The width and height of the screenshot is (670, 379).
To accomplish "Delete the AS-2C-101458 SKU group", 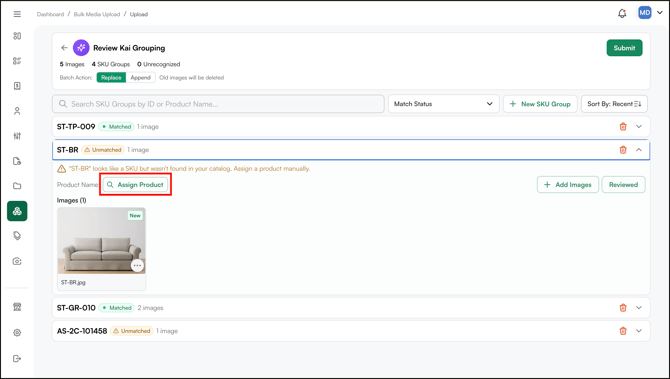I will point(623,331).
